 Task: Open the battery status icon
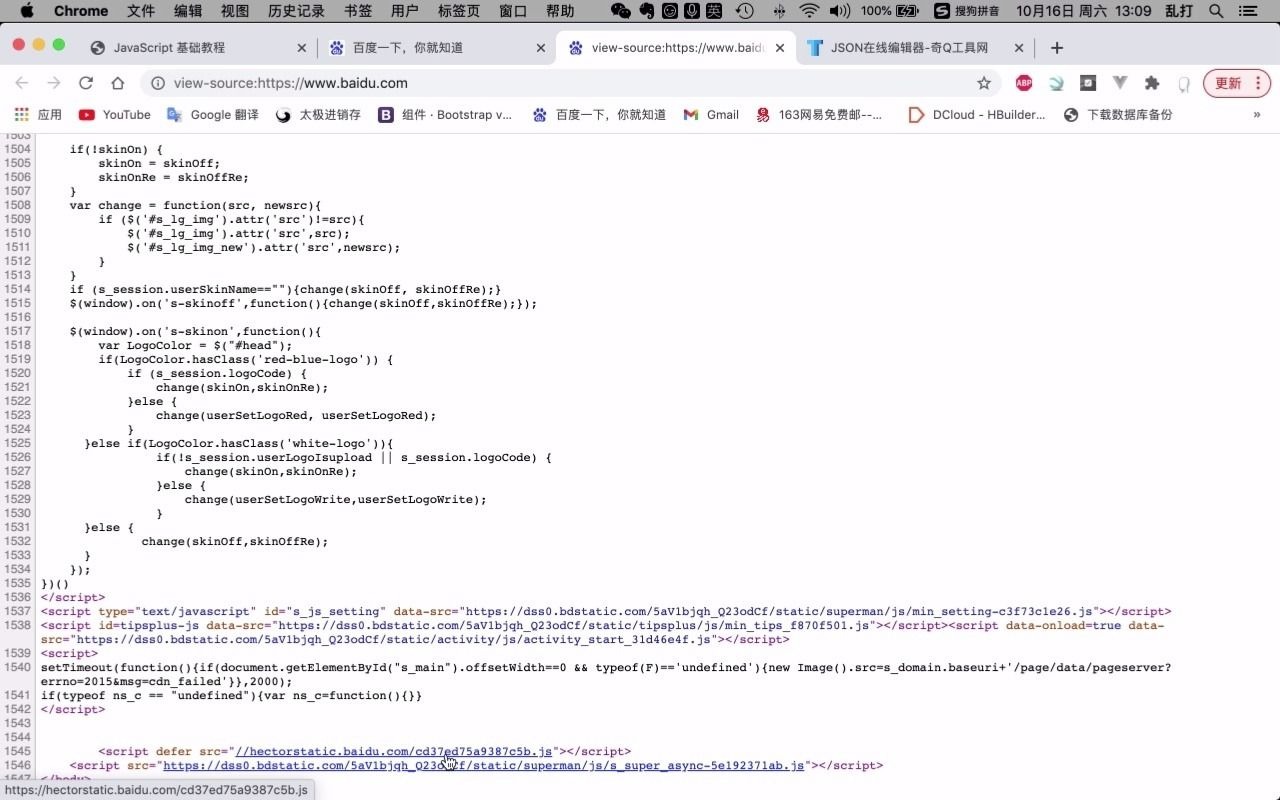click(907, 11)
